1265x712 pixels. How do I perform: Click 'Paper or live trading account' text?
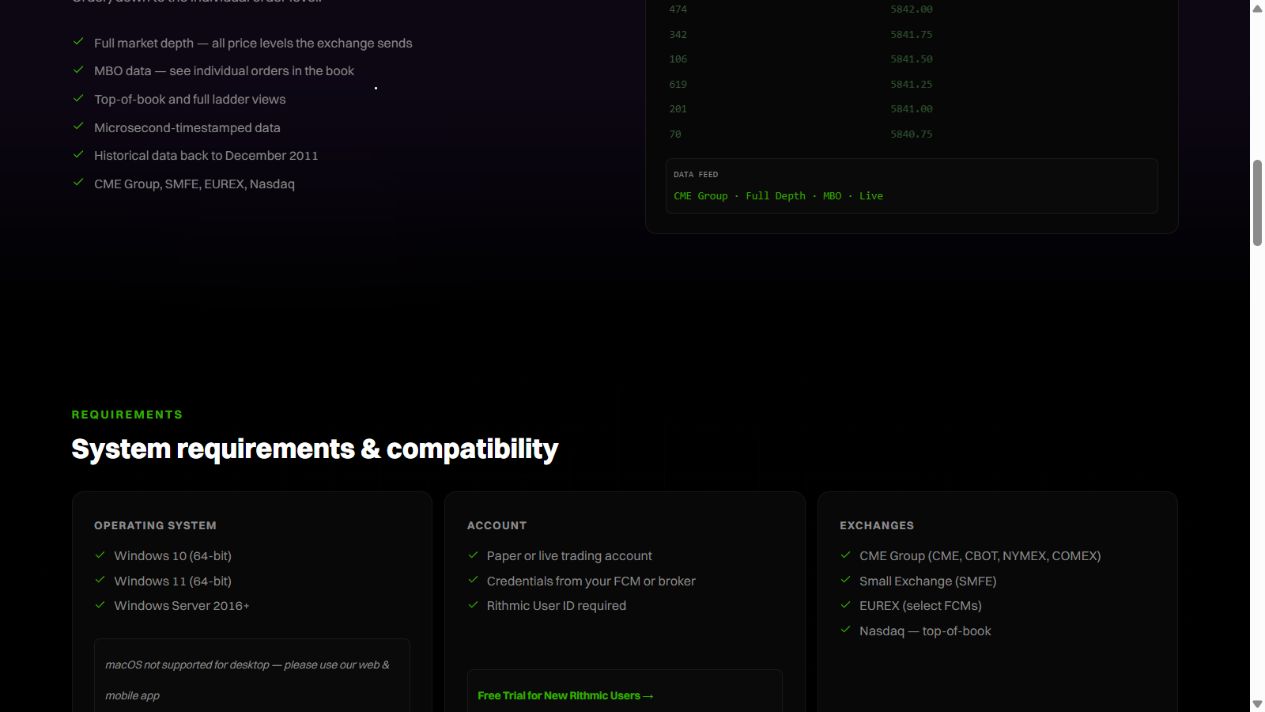[x=569, y=555]
